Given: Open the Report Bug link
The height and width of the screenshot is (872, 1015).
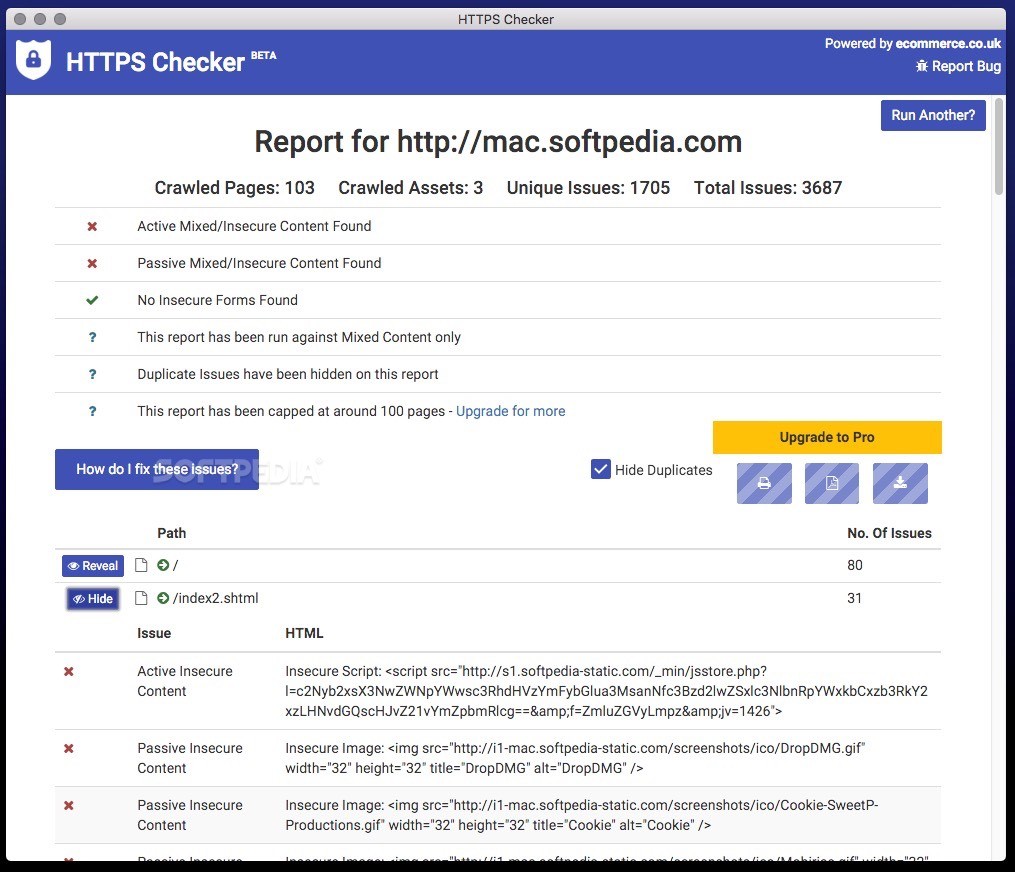Looking at the screenshot, I should tap(958, 66).
